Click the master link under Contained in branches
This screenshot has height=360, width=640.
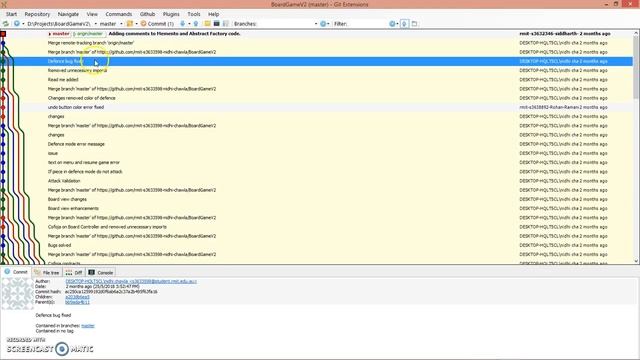[x=88, y=326]
